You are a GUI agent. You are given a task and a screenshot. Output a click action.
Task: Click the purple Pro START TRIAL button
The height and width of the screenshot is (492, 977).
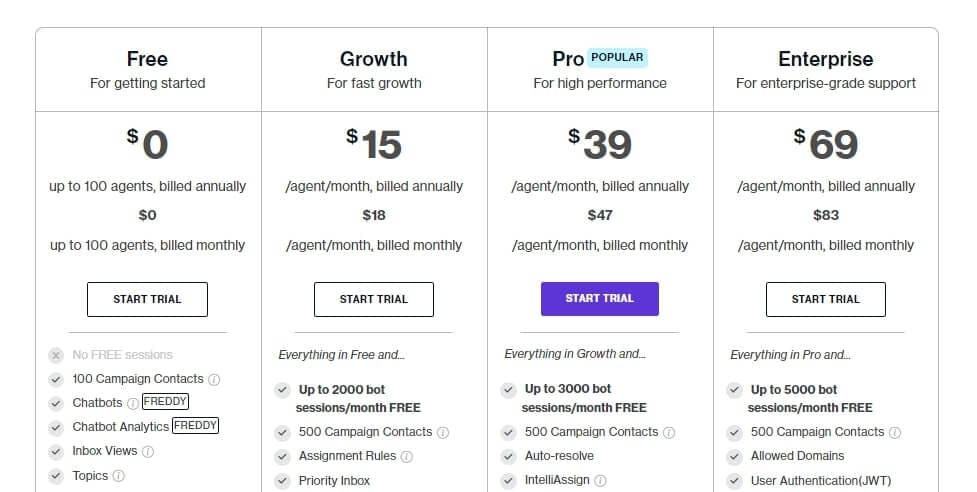599,299
